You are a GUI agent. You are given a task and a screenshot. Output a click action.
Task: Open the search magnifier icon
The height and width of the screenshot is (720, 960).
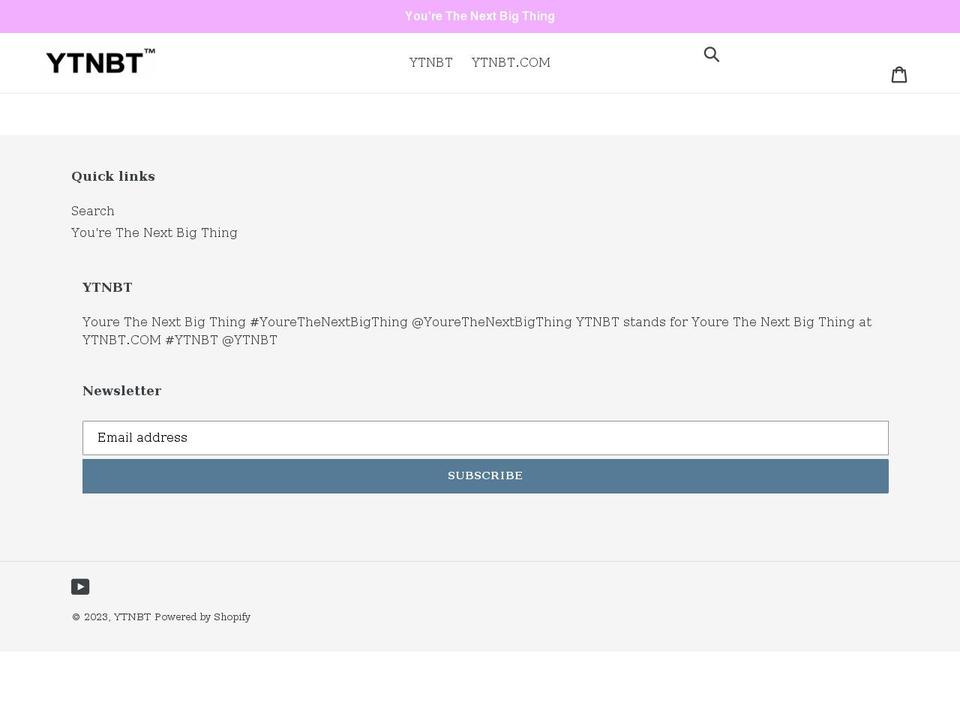click(711, 54)
